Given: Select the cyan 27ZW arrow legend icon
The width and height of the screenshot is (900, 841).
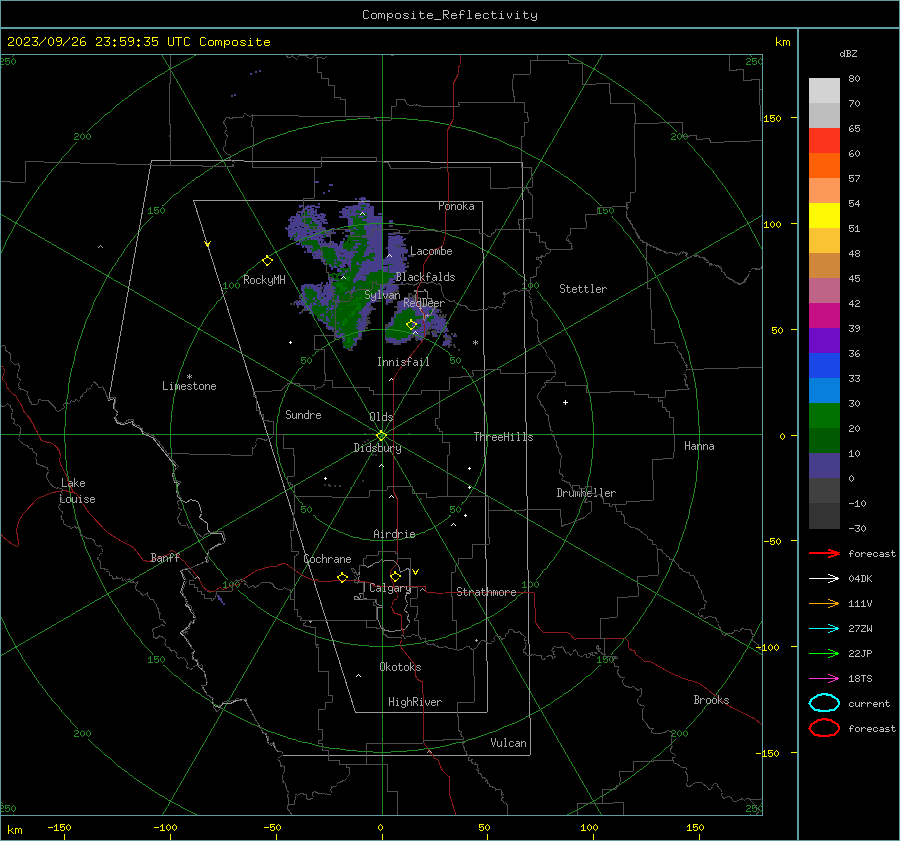Looking at the screenshot, I should point(824,628).
